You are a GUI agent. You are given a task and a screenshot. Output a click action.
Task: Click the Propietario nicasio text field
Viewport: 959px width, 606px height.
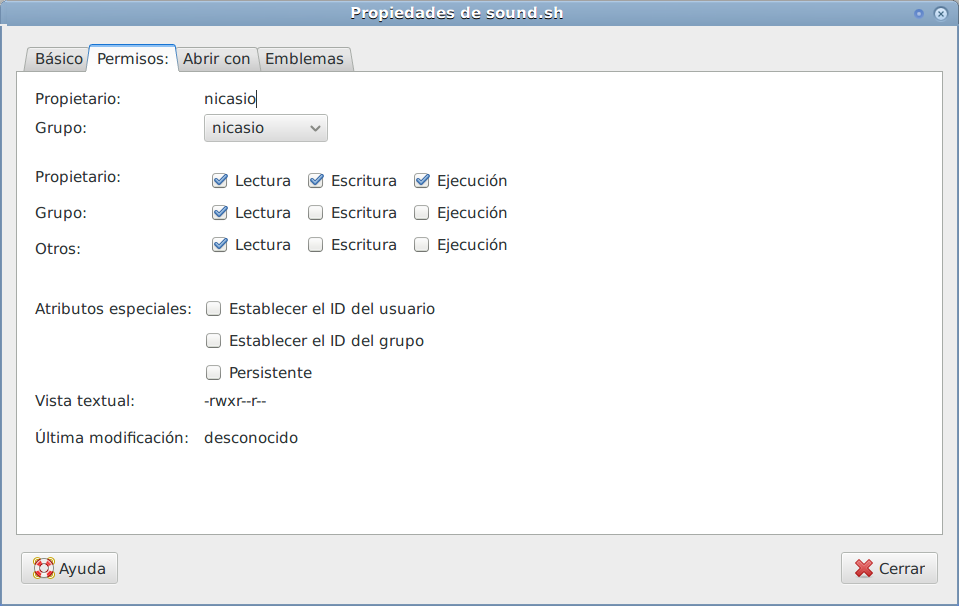pyautogui.click(x=231, y=99)
